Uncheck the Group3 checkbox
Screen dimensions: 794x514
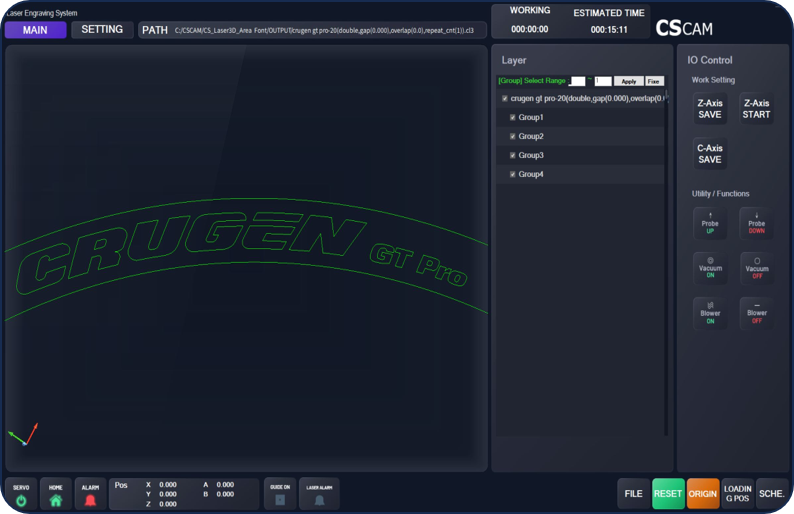tap(512, 155)
